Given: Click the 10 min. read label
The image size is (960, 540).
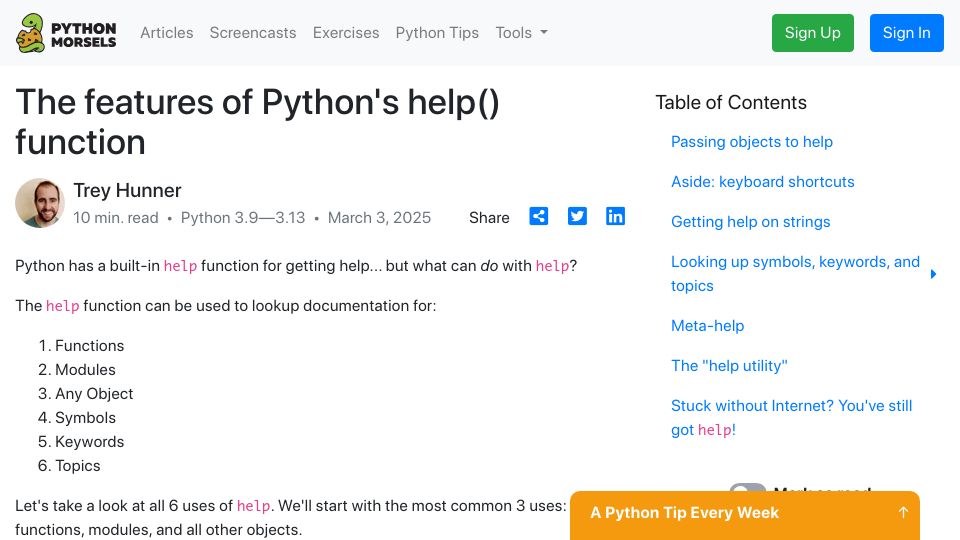Looking at the screenshot, I should pos(116,217).
